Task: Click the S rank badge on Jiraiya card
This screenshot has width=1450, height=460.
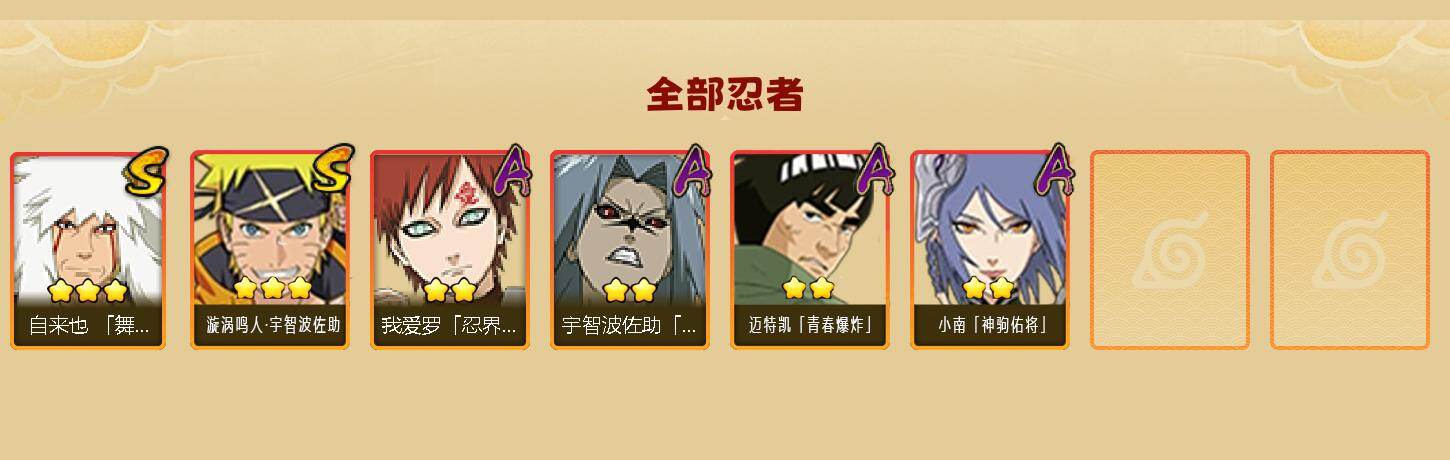Action: (146, 171)
